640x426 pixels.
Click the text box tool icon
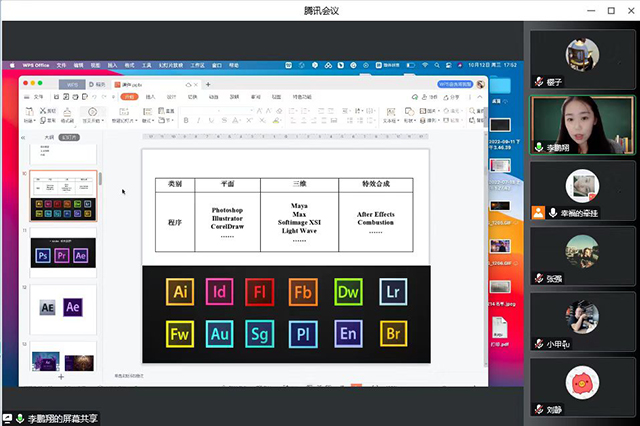[x=391, y=111]
